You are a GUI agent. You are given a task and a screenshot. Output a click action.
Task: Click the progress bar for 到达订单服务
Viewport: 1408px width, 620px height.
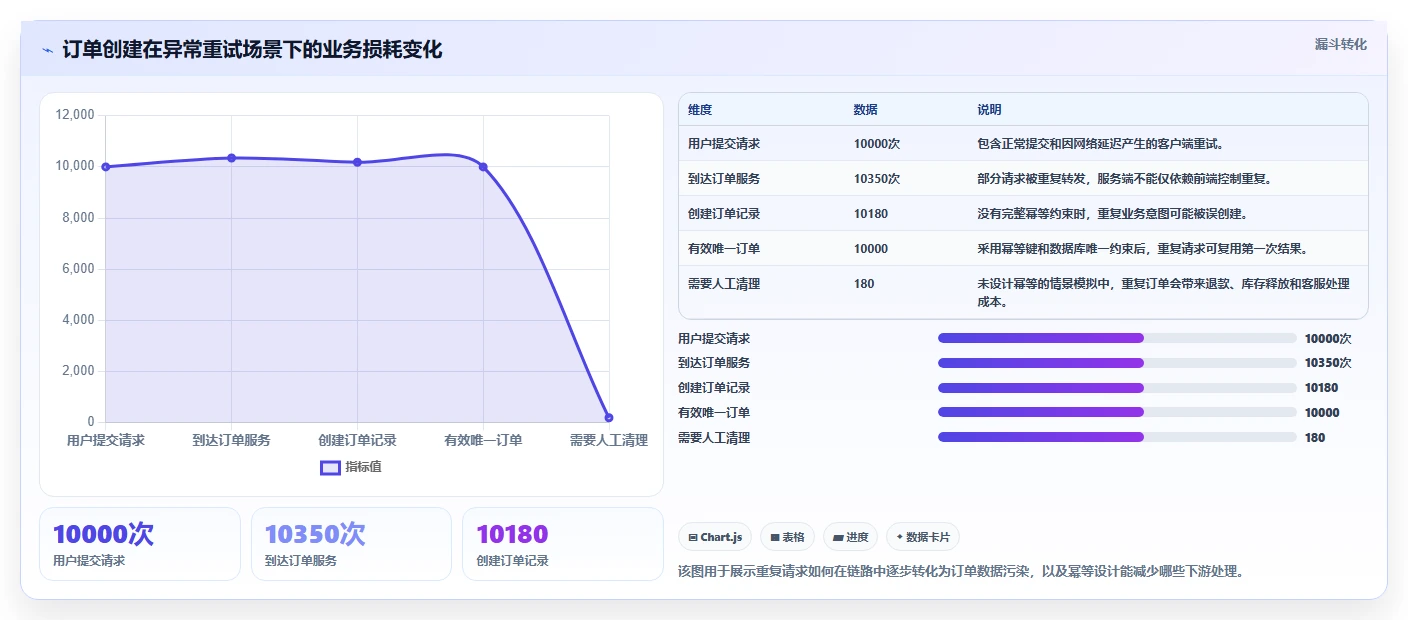[x=1117, y=363]
